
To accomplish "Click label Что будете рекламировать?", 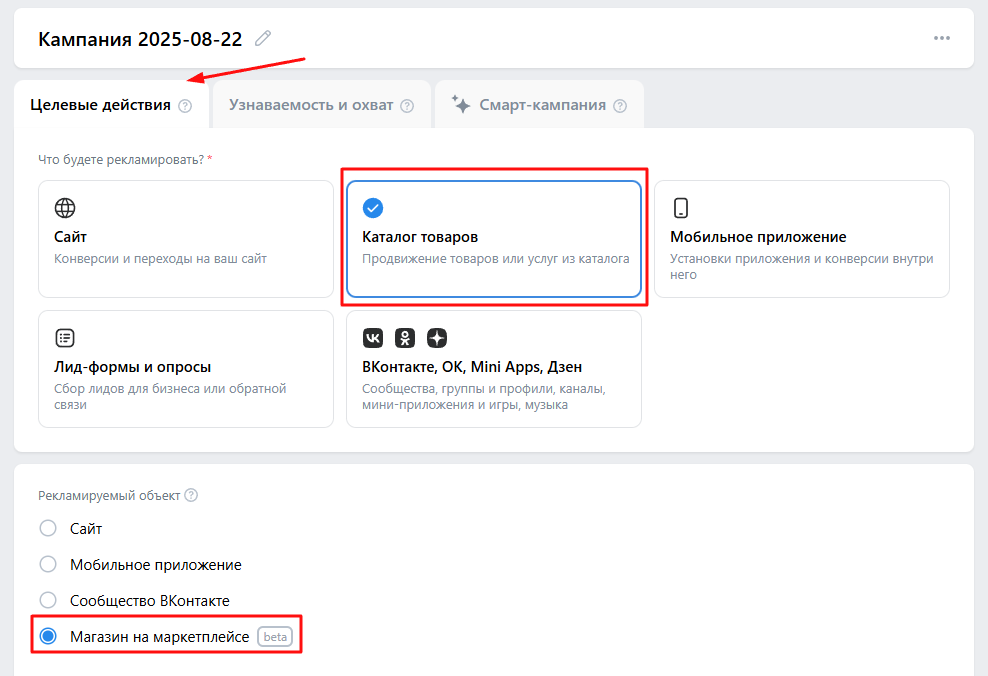I will 121,160.
